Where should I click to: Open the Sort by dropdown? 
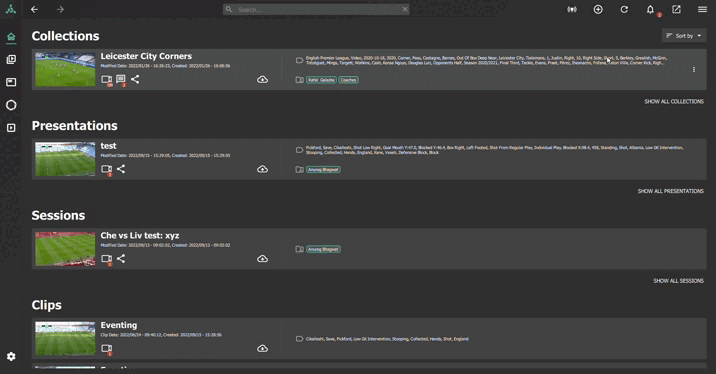coord(684,36)
